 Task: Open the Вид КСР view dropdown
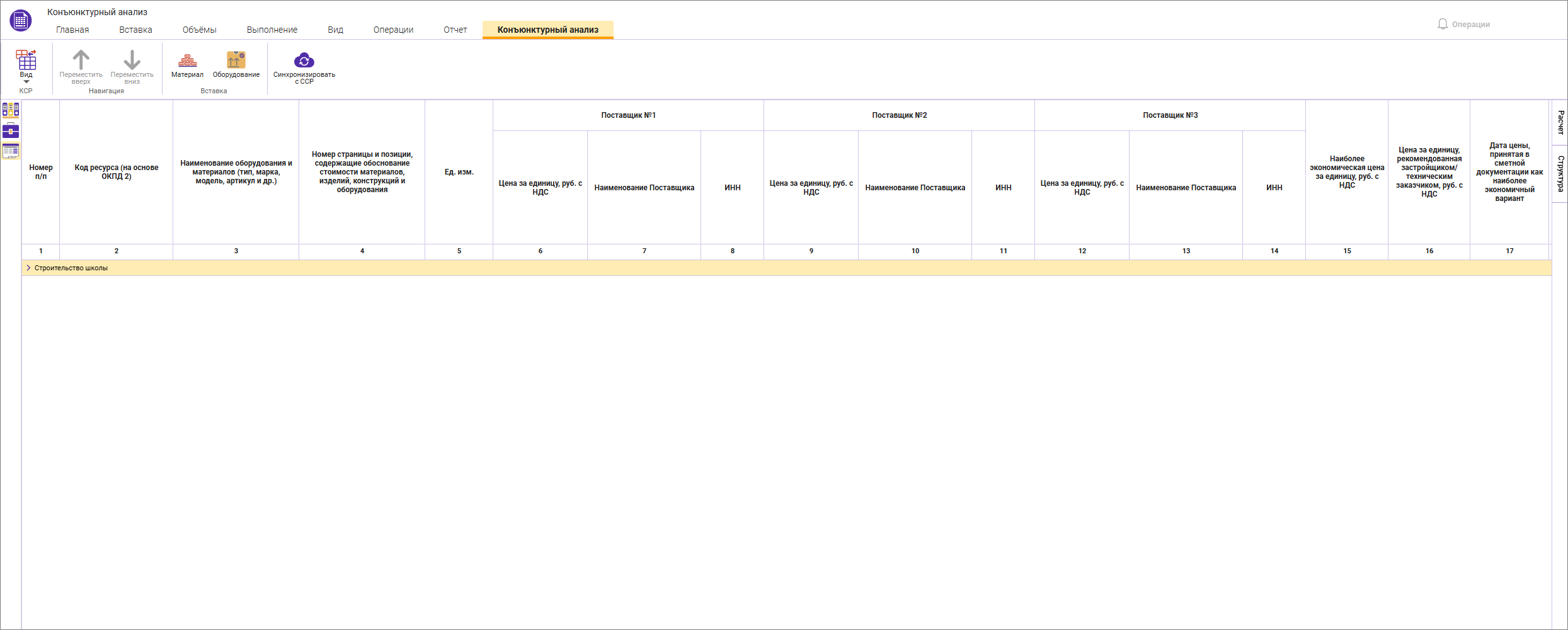click(26, 66)
